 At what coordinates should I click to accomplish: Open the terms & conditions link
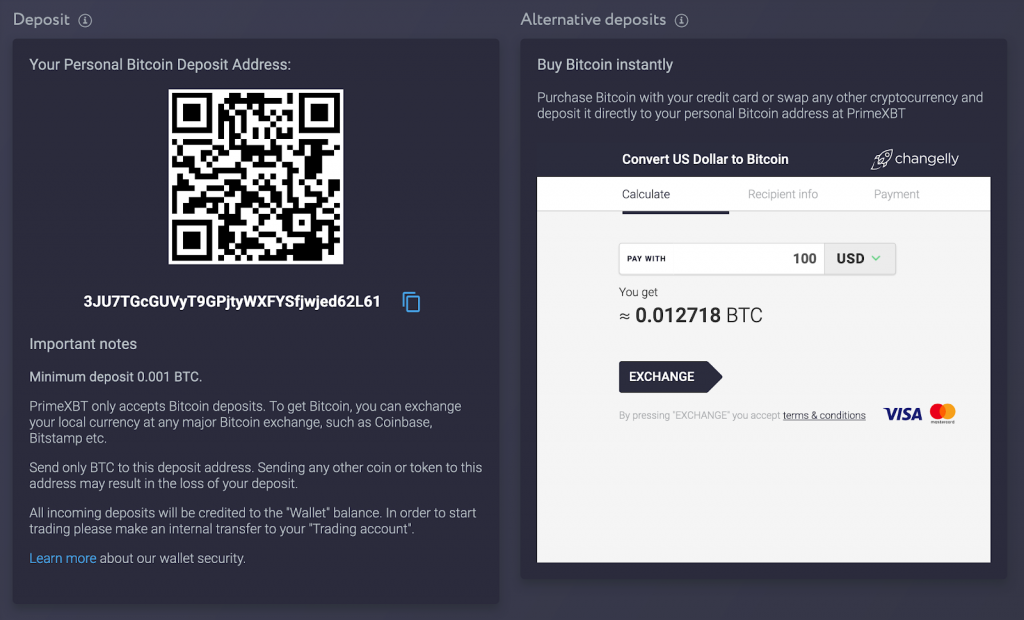click(x=824, y=415)
